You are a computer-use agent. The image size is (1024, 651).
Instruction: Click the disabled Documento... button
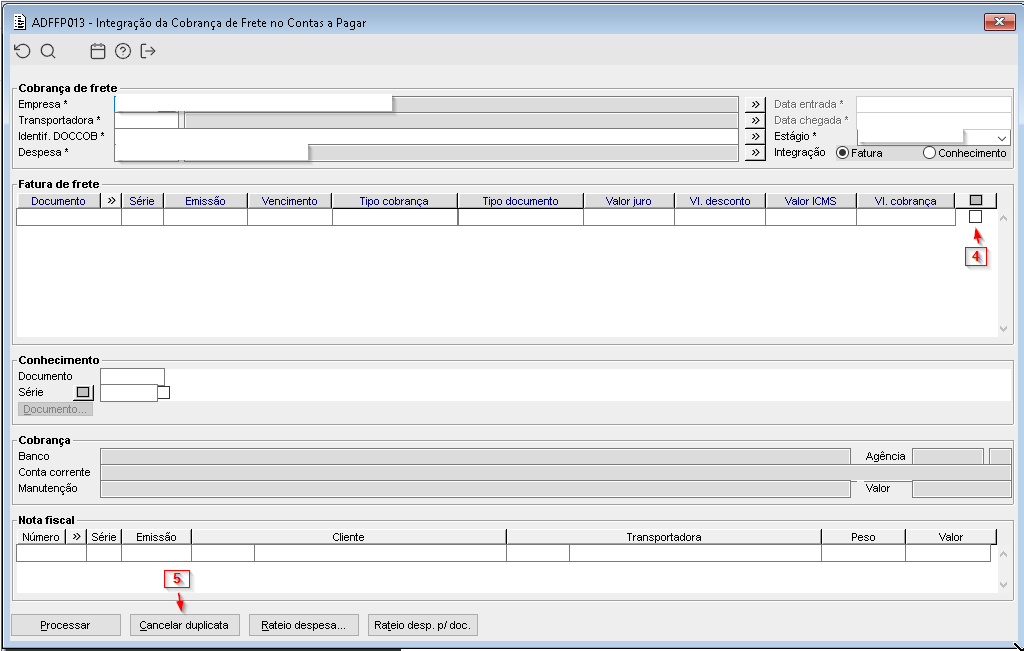tap(55, 409)
